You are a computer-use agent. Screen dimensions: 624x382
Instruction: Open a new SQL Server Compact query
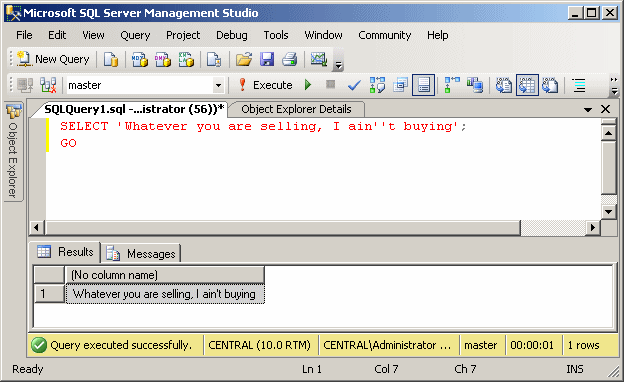(x=214, y=60)
